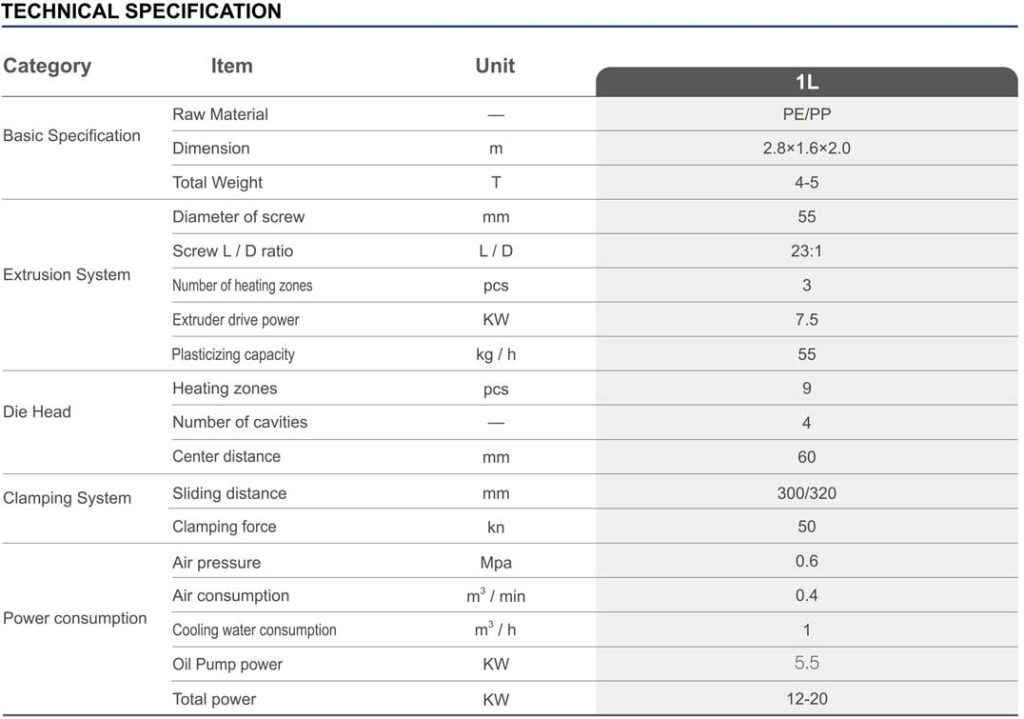This screenshot has height=719, width=1024.
Task: Click the Plasticizing capacity row label
Action: [233, 354]
